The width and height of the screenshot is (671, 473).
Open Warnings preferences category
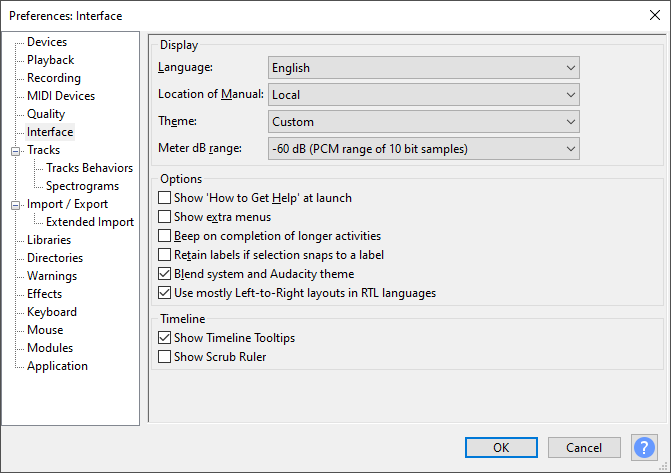click(52, 276)
